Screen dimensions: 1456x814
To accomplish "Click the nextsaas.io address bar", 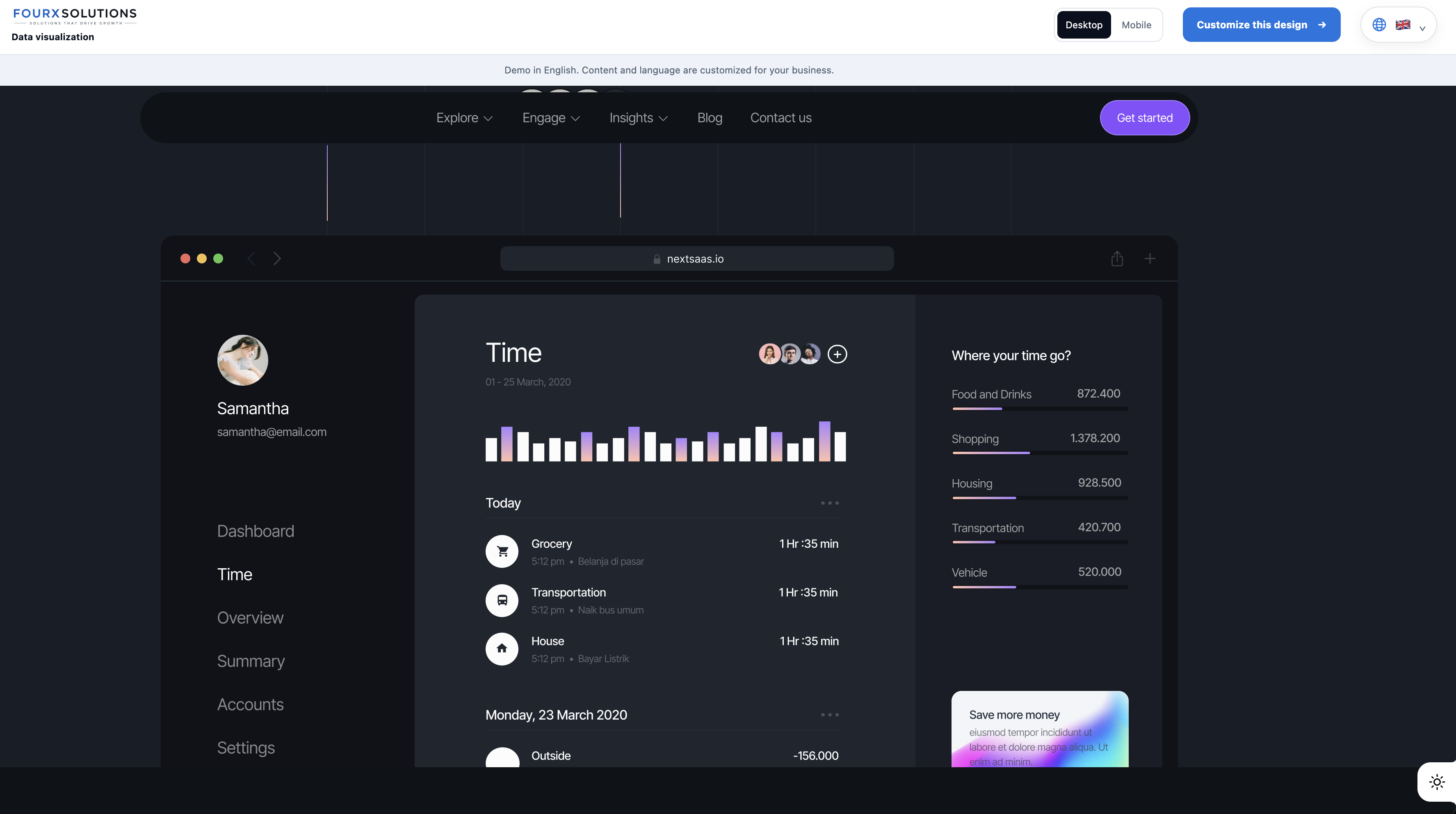I will coord(696,258).
